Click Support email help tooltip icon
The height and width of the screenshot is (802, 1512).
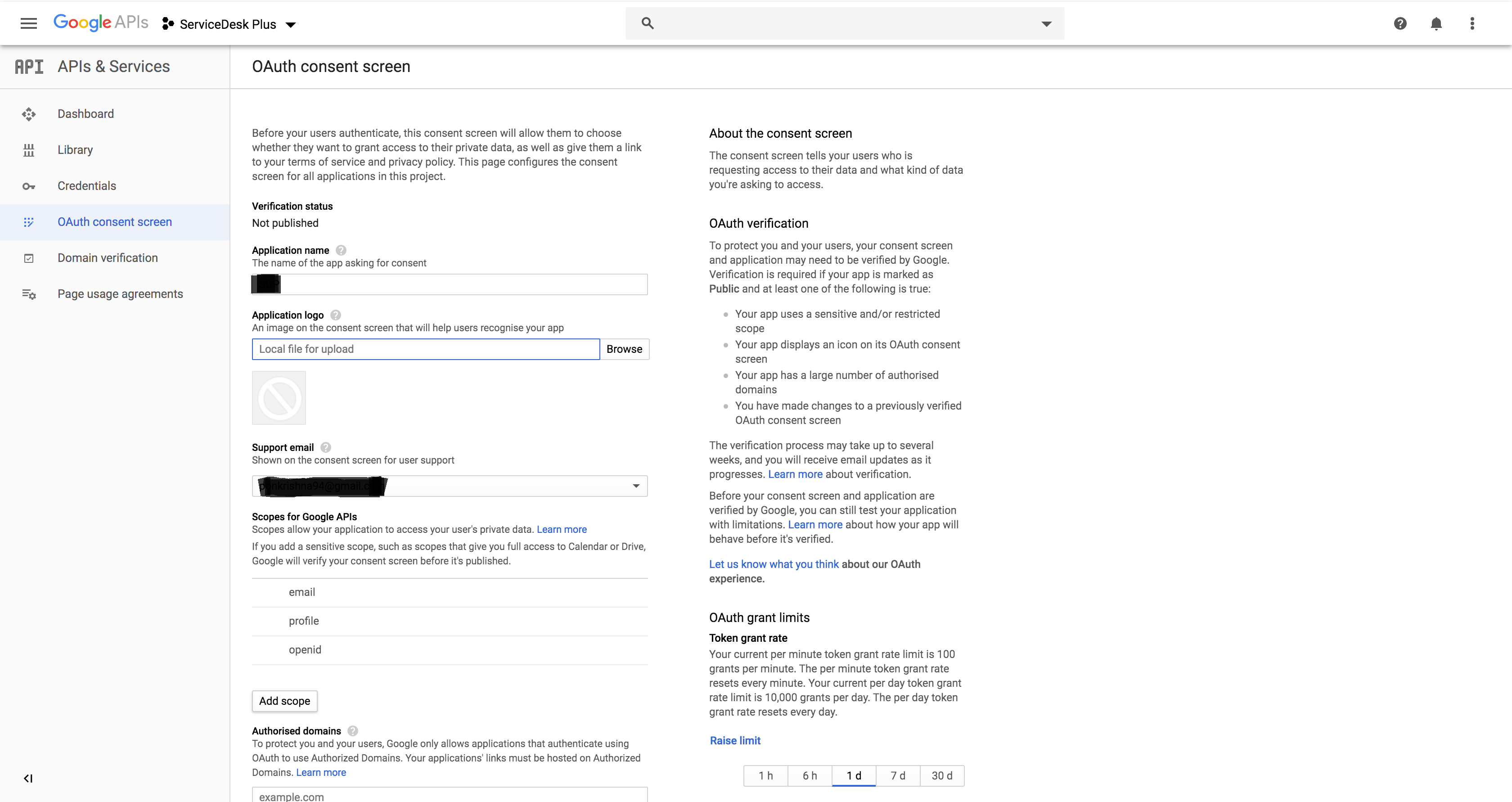(326, 447)
